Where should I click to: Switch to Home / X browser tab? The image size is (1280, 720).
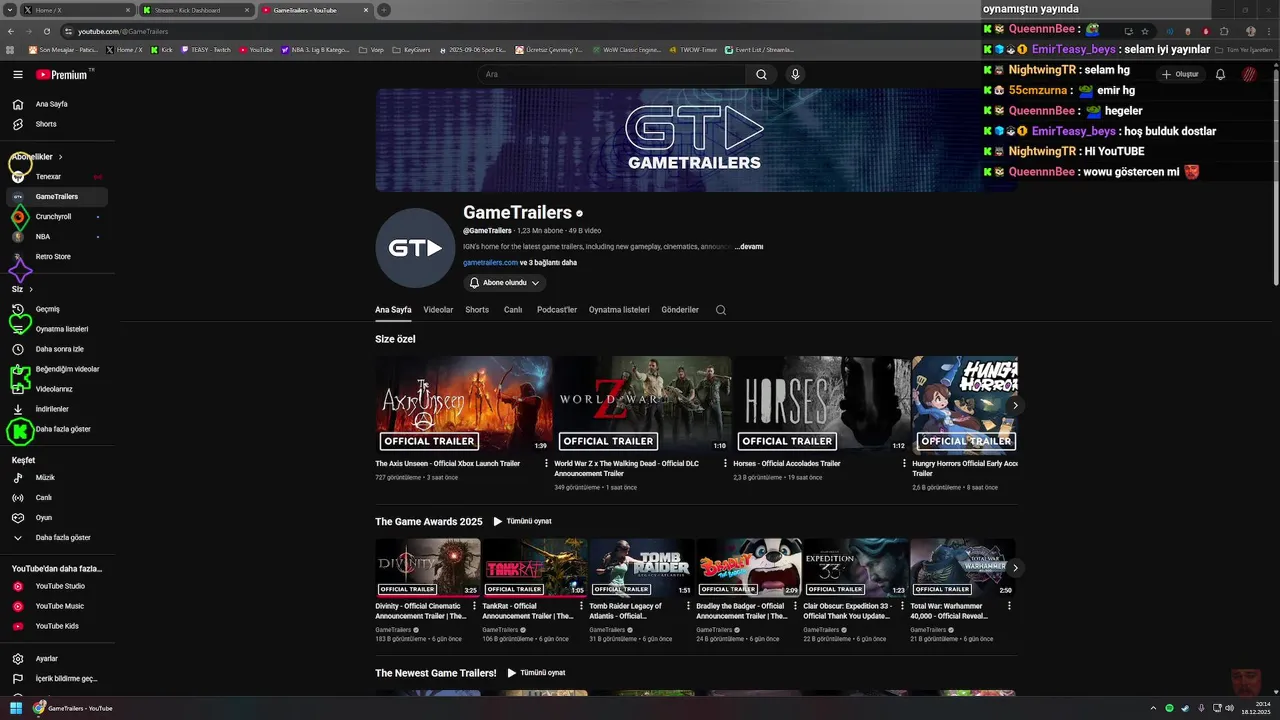(x=76, y=10)
